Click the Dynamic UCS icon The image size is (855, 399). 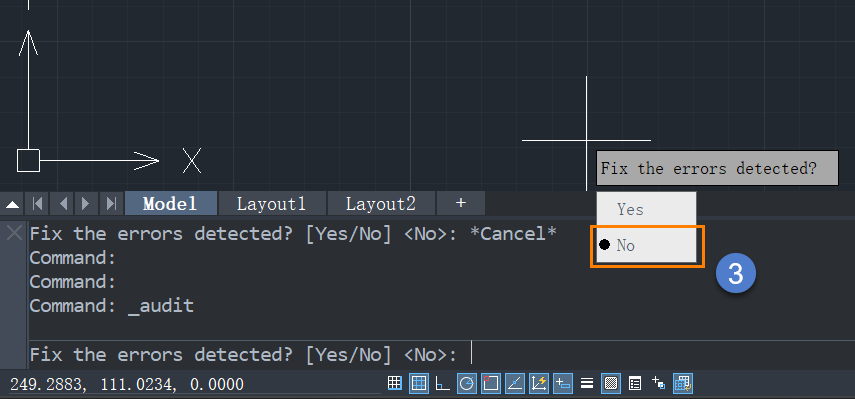tap(538, 384)
